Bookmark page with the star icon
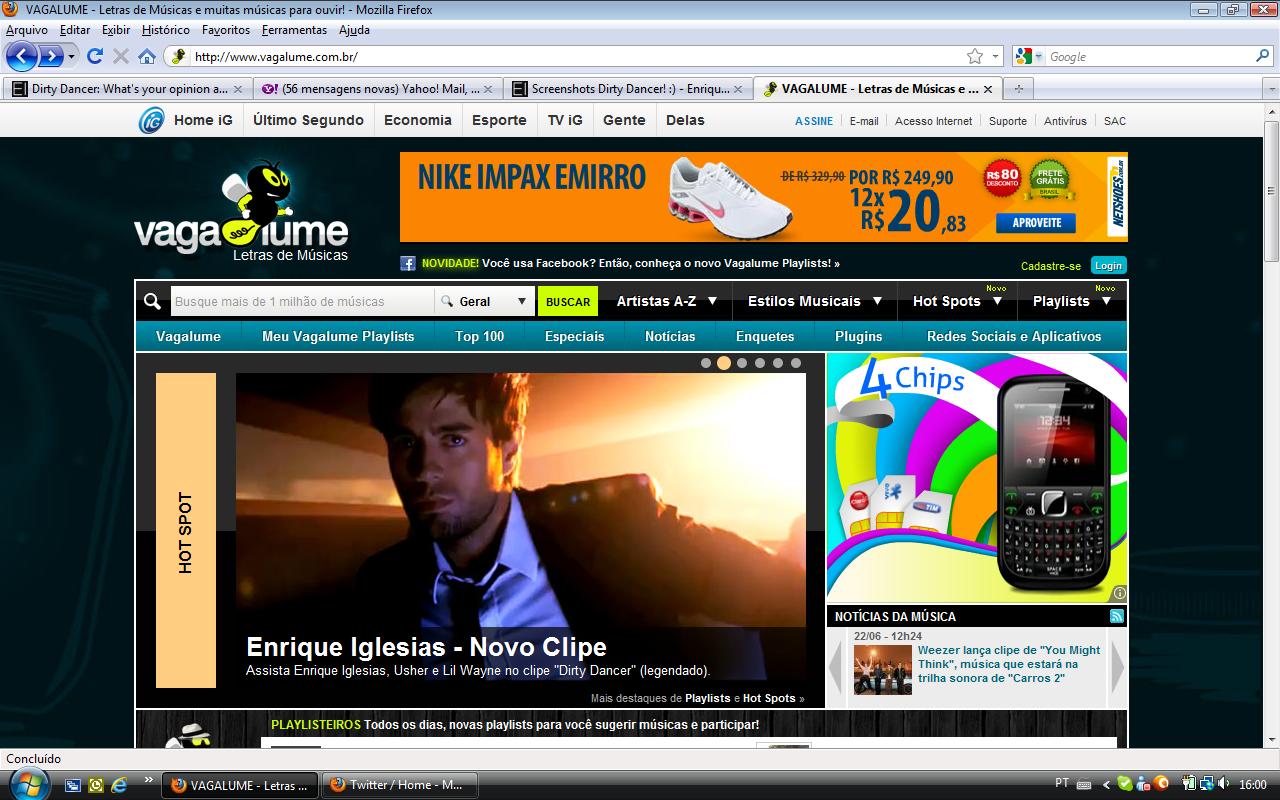 point(975,56)
